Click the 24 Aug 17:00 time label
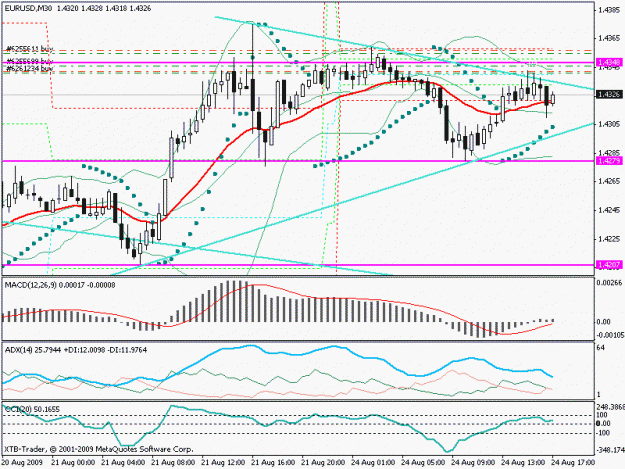The image size is (625, 469). 573,463
